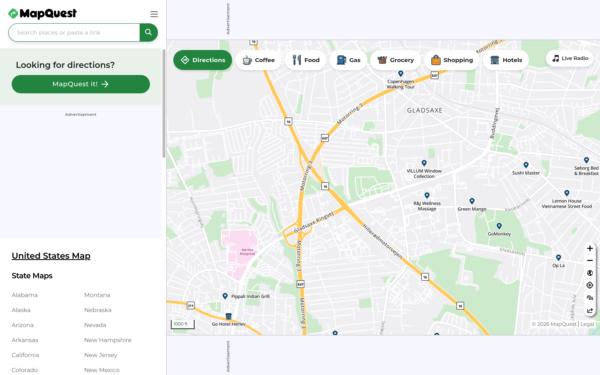Click the green search magnifier button
This screenshot has height=375, width=600.
[x=148, y=33]
